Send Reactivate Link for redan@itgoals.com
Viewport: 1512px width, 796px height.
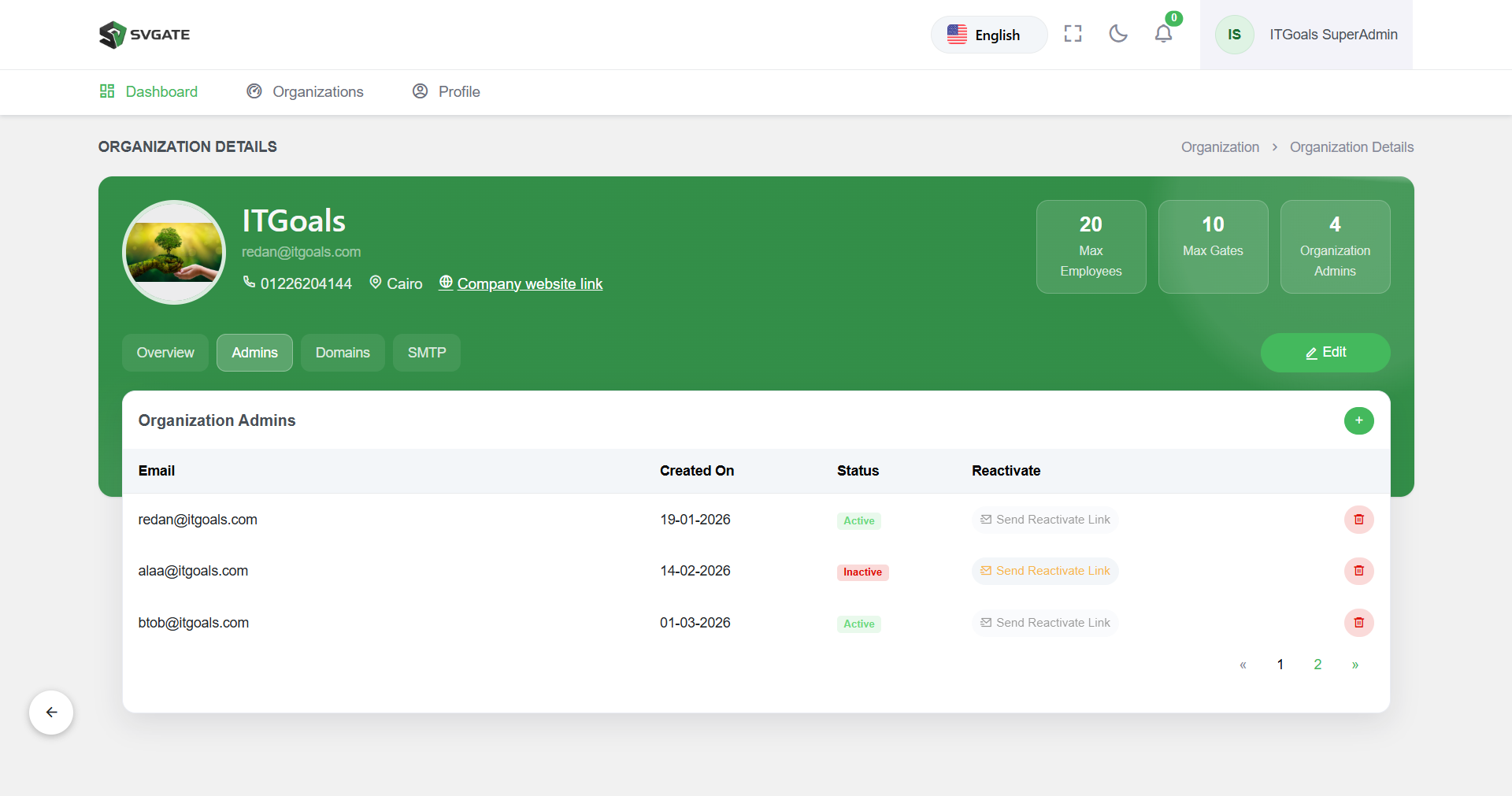[1045, 520]
